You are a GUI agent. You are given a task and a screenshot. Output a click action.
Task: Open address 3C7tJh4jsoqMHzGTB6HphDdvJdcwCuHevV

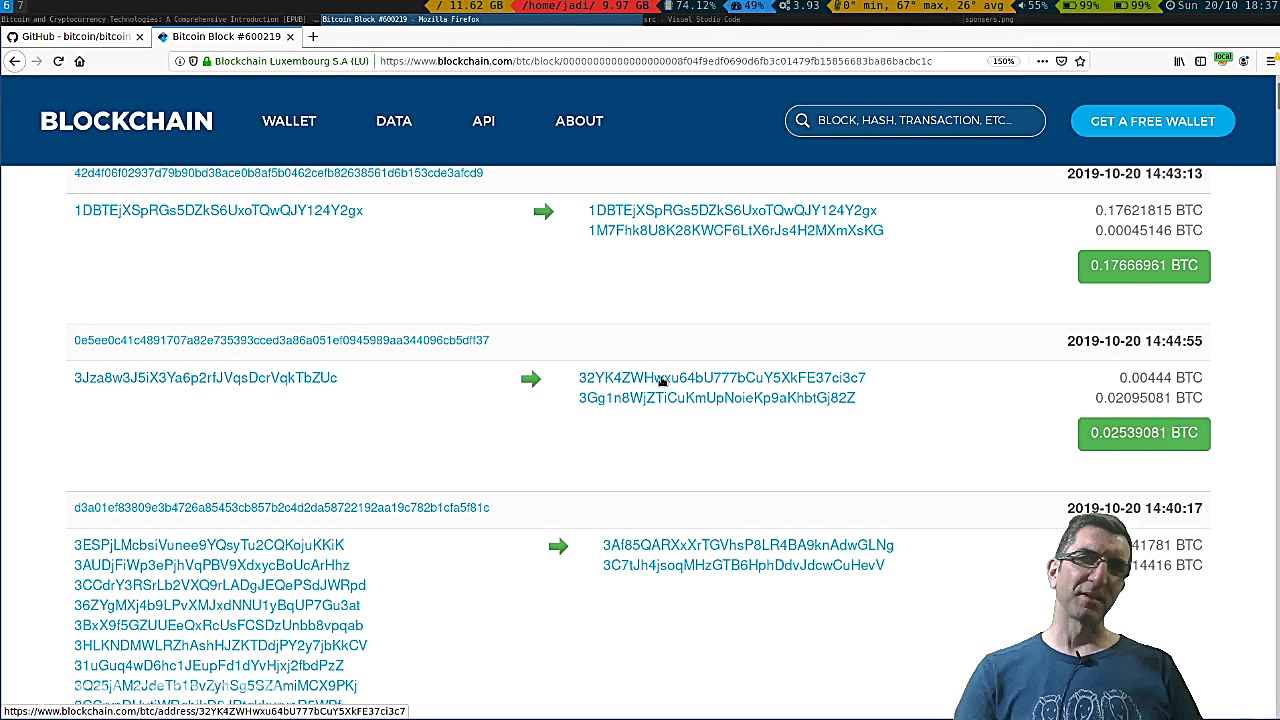coord(743,565)
